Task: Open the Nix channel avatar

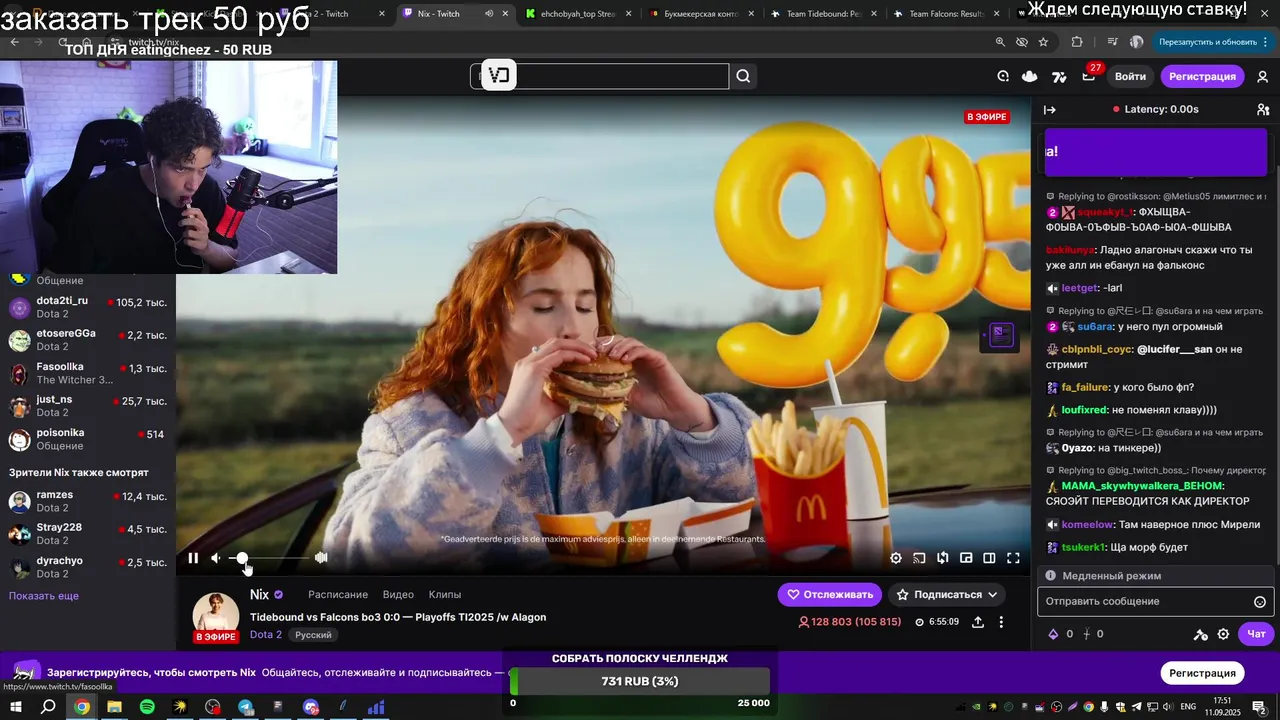Action: tap(215, 614)
